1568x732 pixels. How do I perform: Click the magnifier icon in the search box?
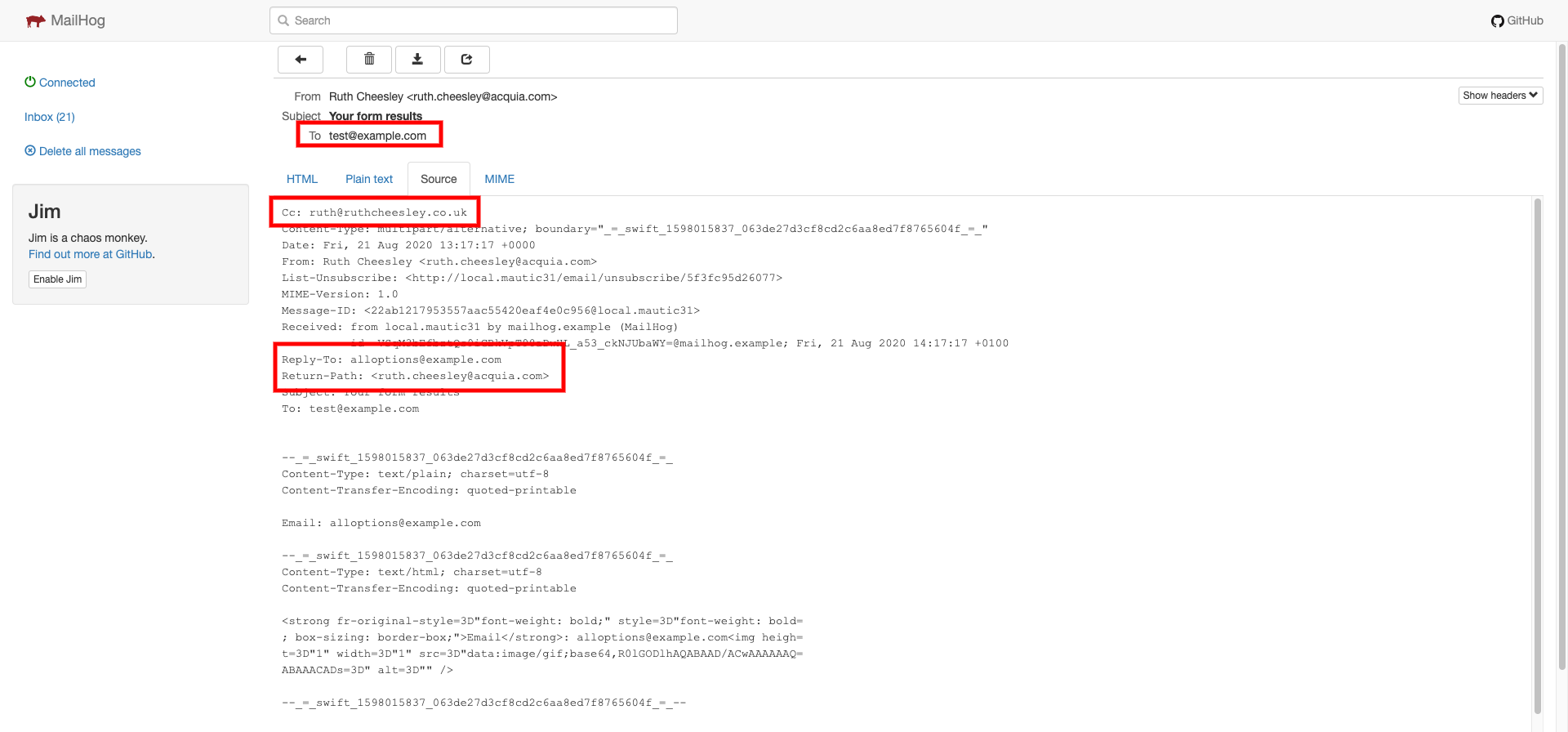(283, 20)
